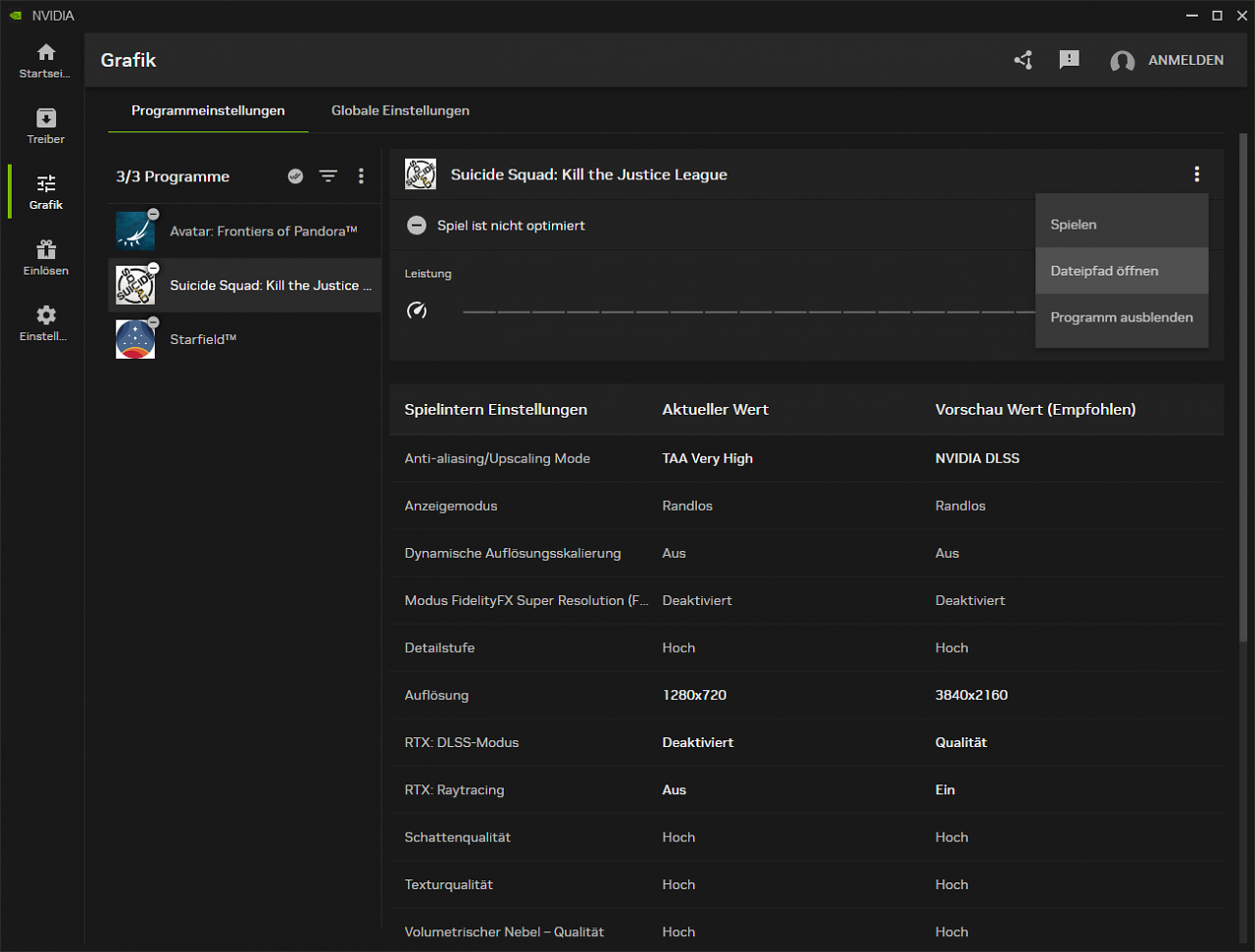Open the filter icon in program list
Image resolution: width=1255 pixels, height=952 pixels.
click(328, 176)
